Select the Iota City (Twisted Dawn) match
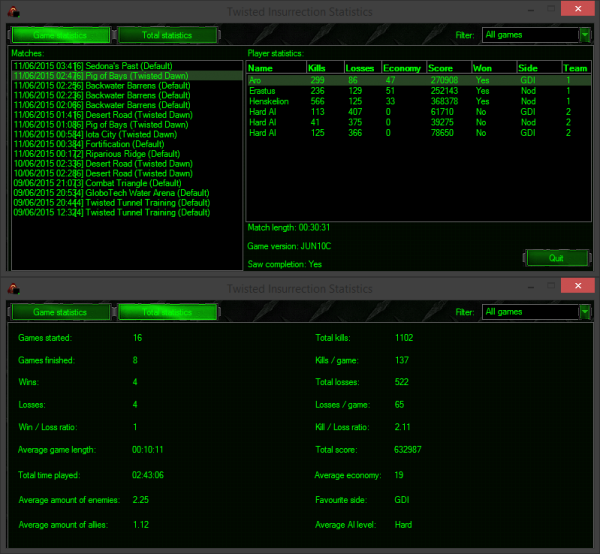Screen dimensions: 600x554 (127, 134)
